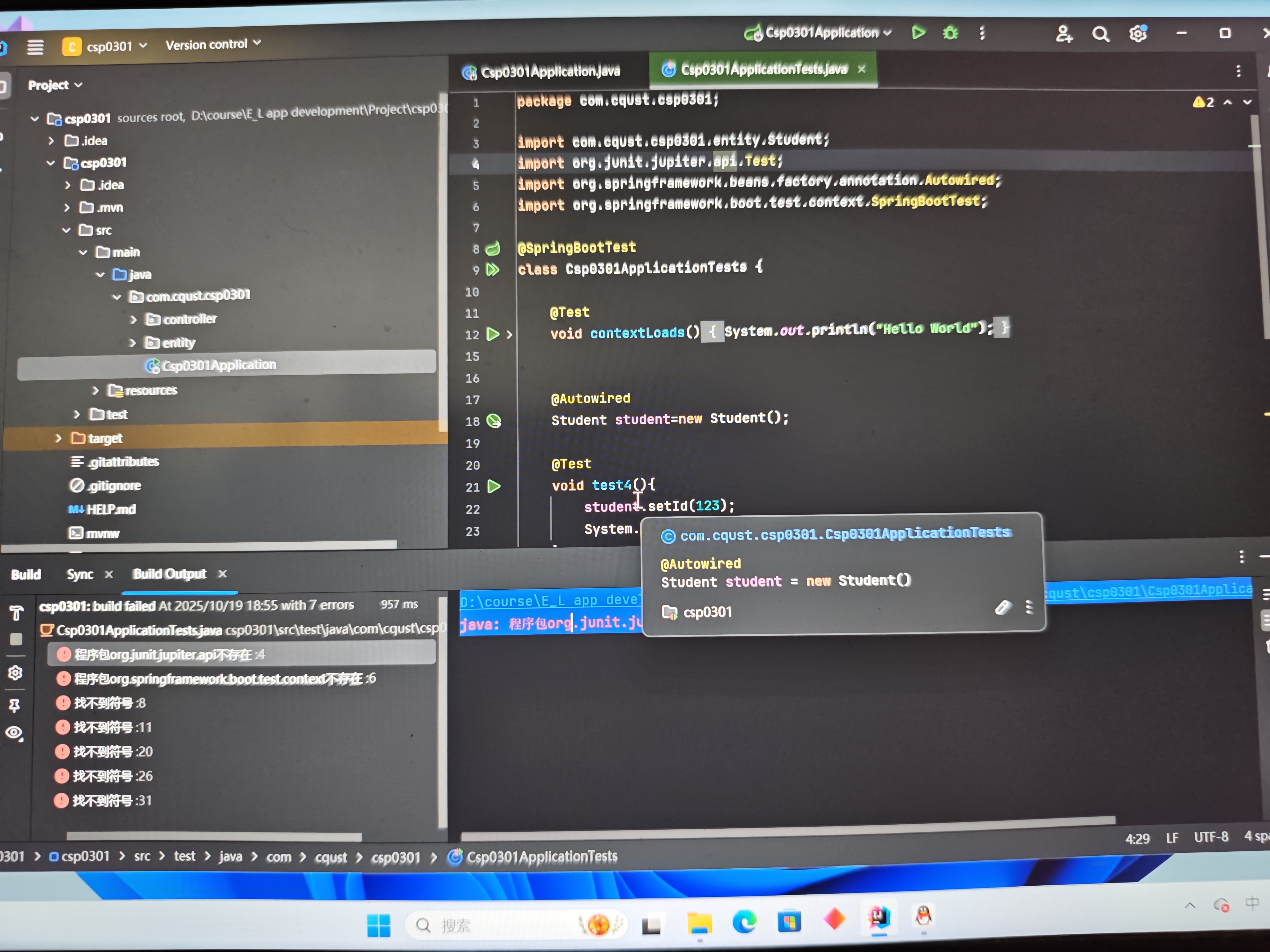This screenshot has height=952, width=1270.
Task: Open Search Everywhere magnifier icon
Action: [1100, 34]
